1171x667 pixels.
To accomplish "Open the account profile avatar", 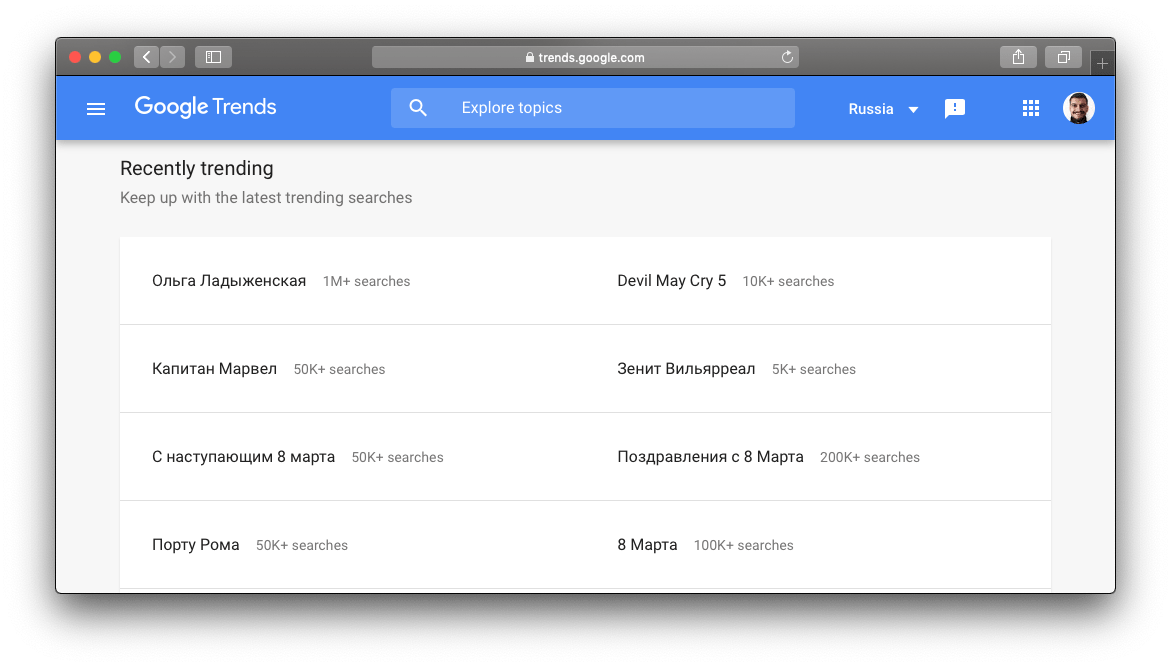I will 1078,108.
